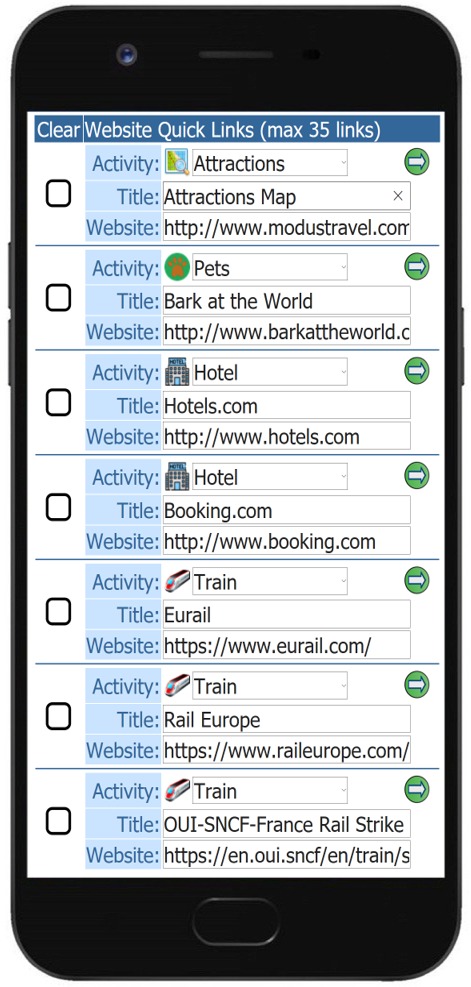471x987 pixels.
Task: Expand the Attractions activity dropdown
Action: (270, 164)
